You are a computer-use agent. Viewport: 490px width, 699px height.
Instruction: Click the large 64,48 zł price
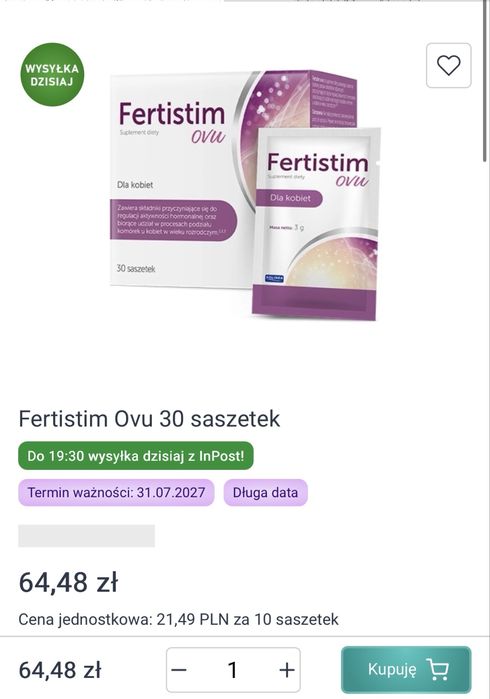pyautogui.click(x=69, y=582)
